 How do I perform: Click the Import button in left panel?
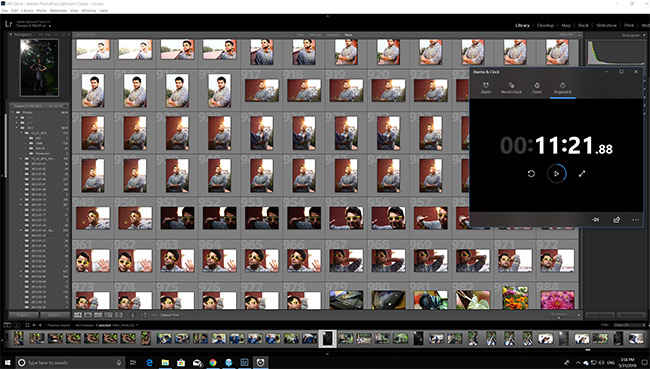(24, 316)
